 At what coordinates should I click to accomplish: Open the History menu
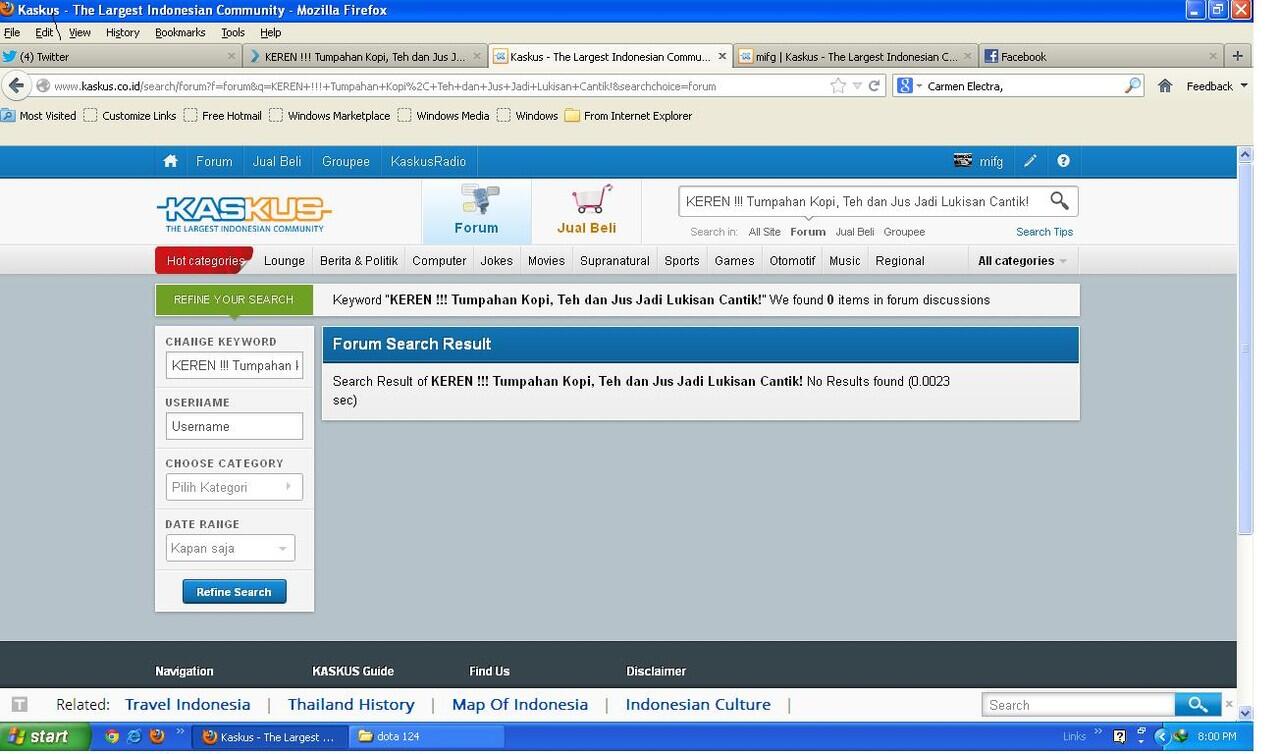[x=123, y=33]
